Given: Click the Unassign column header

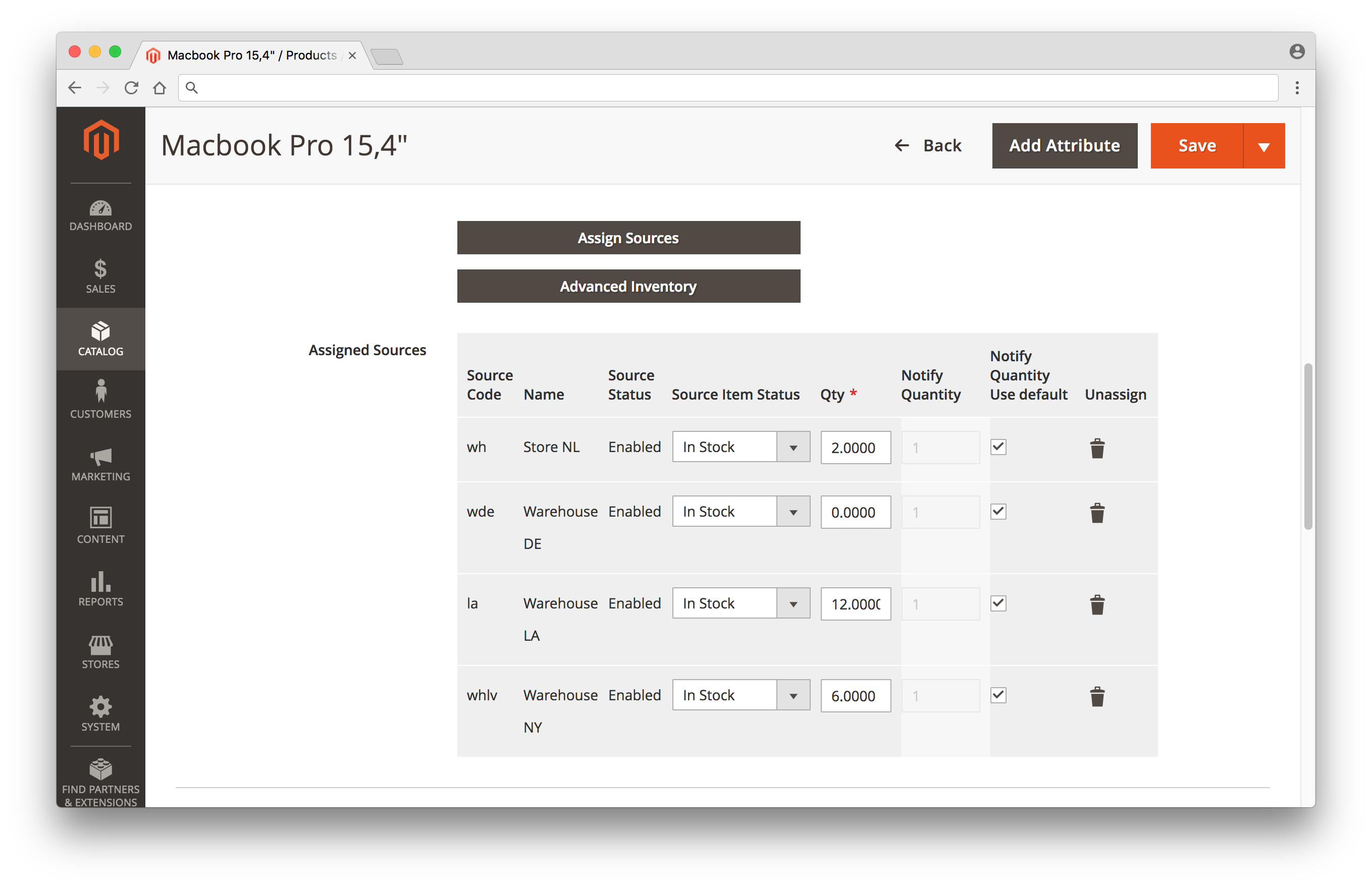Looking at the screenshot, I should click(1116, 395).
